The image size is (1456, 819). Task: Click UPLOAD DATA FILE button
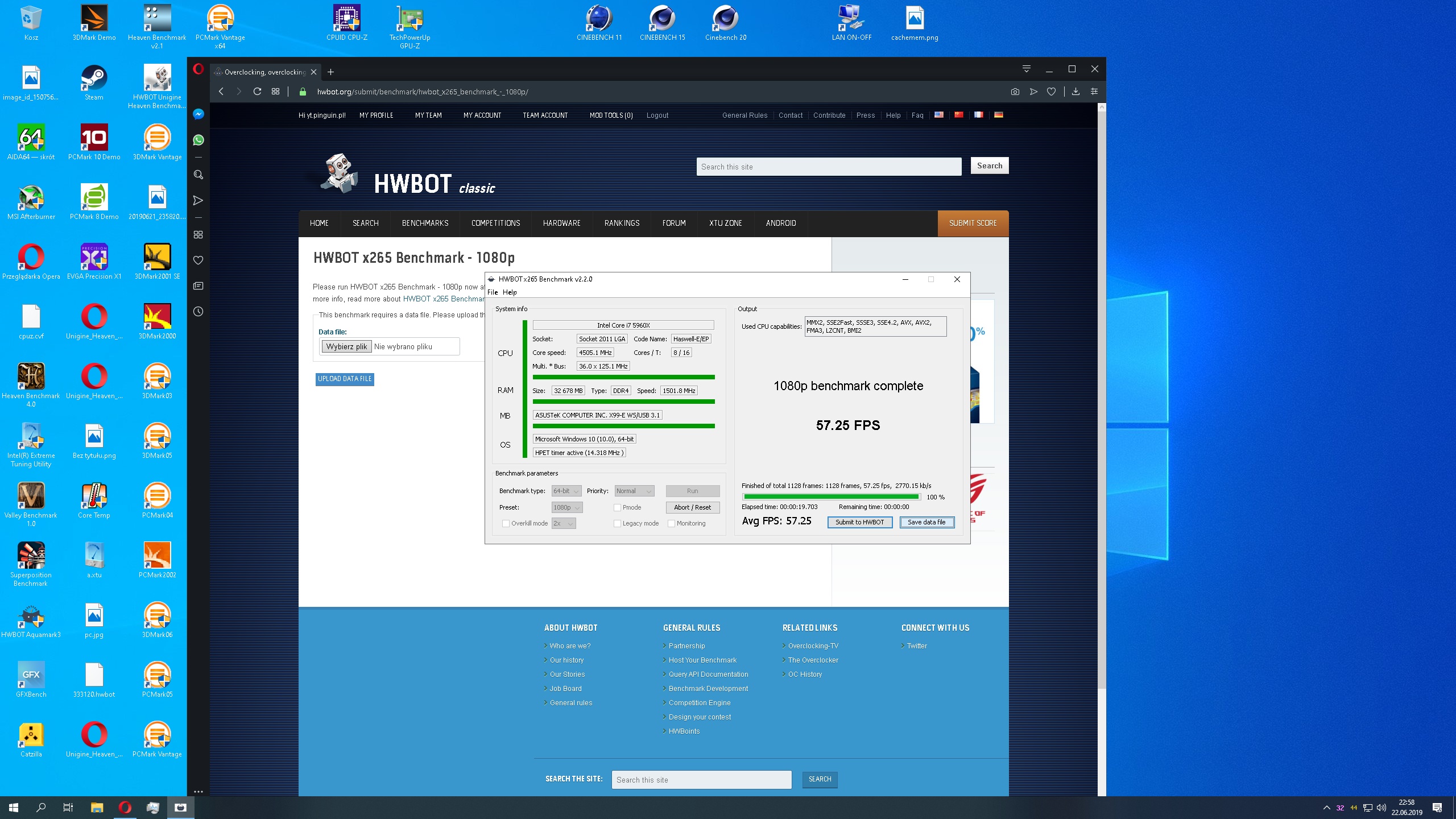[345, 379]
